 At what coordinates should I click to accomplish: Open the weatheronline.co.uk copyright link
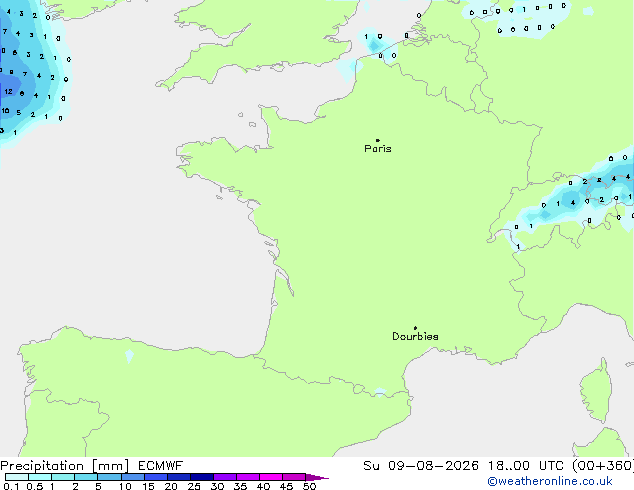point(550,481)
